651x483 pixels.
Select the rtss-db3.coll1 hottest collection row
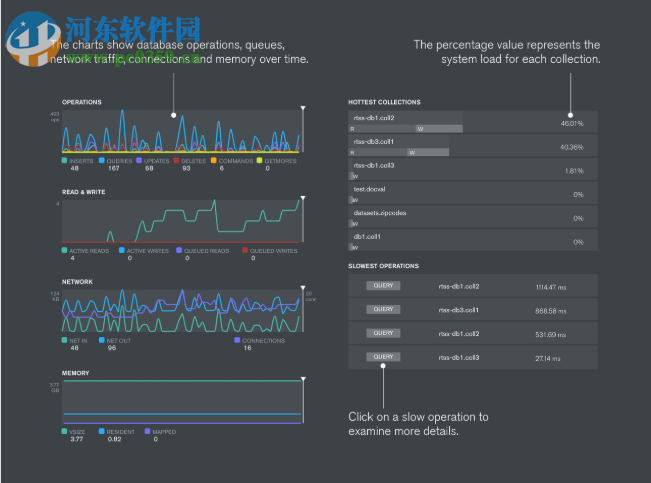(473, 145)
